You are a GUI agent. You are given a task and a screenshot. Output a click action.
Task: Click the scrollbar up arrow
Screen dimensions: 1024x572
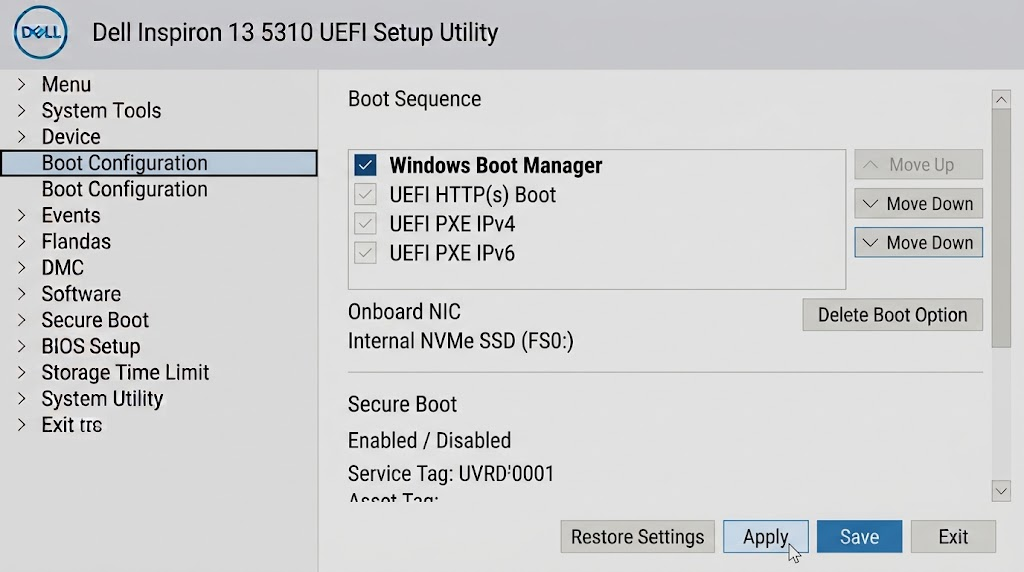(1001, 100)
